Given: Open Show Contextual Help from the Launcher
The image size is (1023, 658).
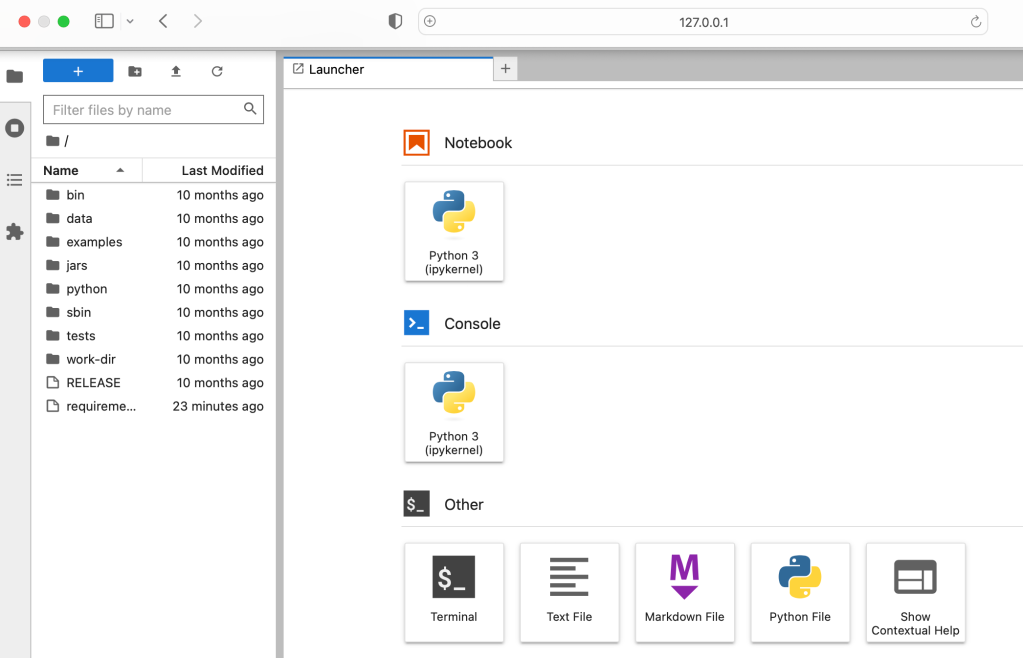Looking at the screenshot, I should click(x=915, y=592).
